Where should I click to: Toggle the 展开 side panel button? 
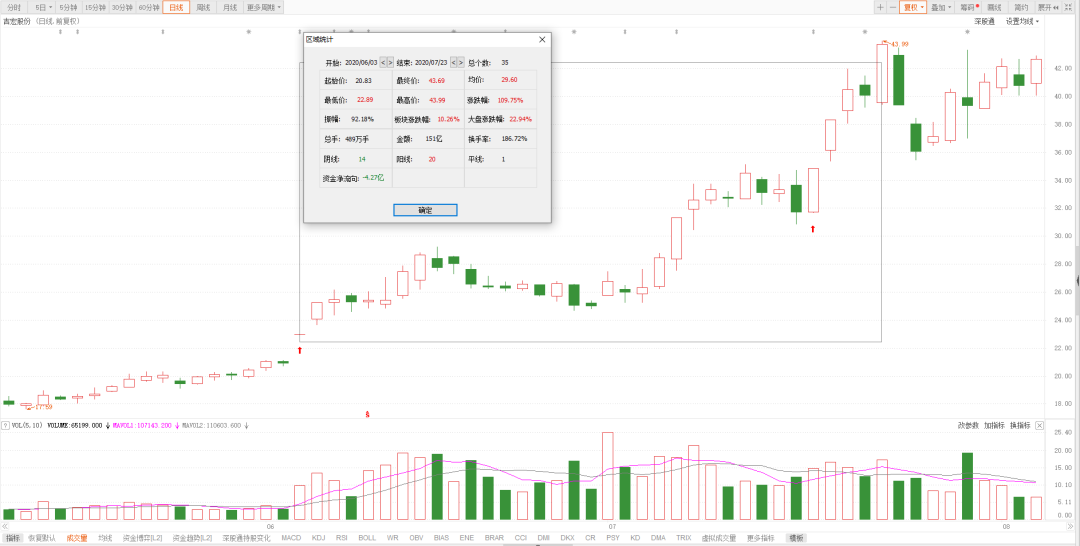click(1047, 7)
